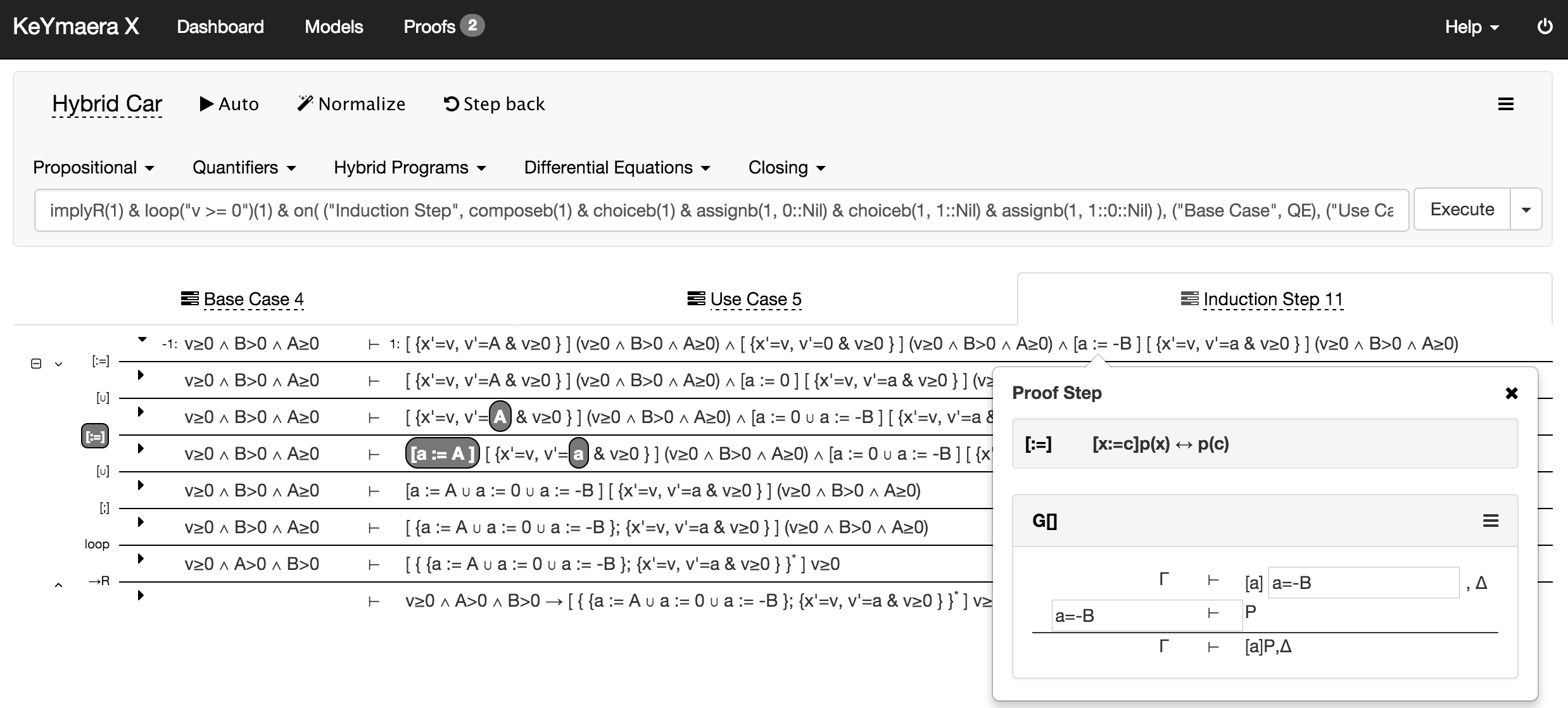The width and height of the screenshot is (1568, 708).
Task: Collapse the top sequent with its down triangle
Action: (142, 340)
